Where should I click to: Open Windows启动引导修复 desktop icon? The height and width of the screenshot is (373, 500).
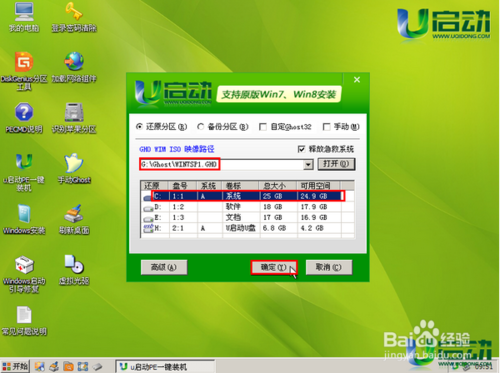tap(24, 274)
